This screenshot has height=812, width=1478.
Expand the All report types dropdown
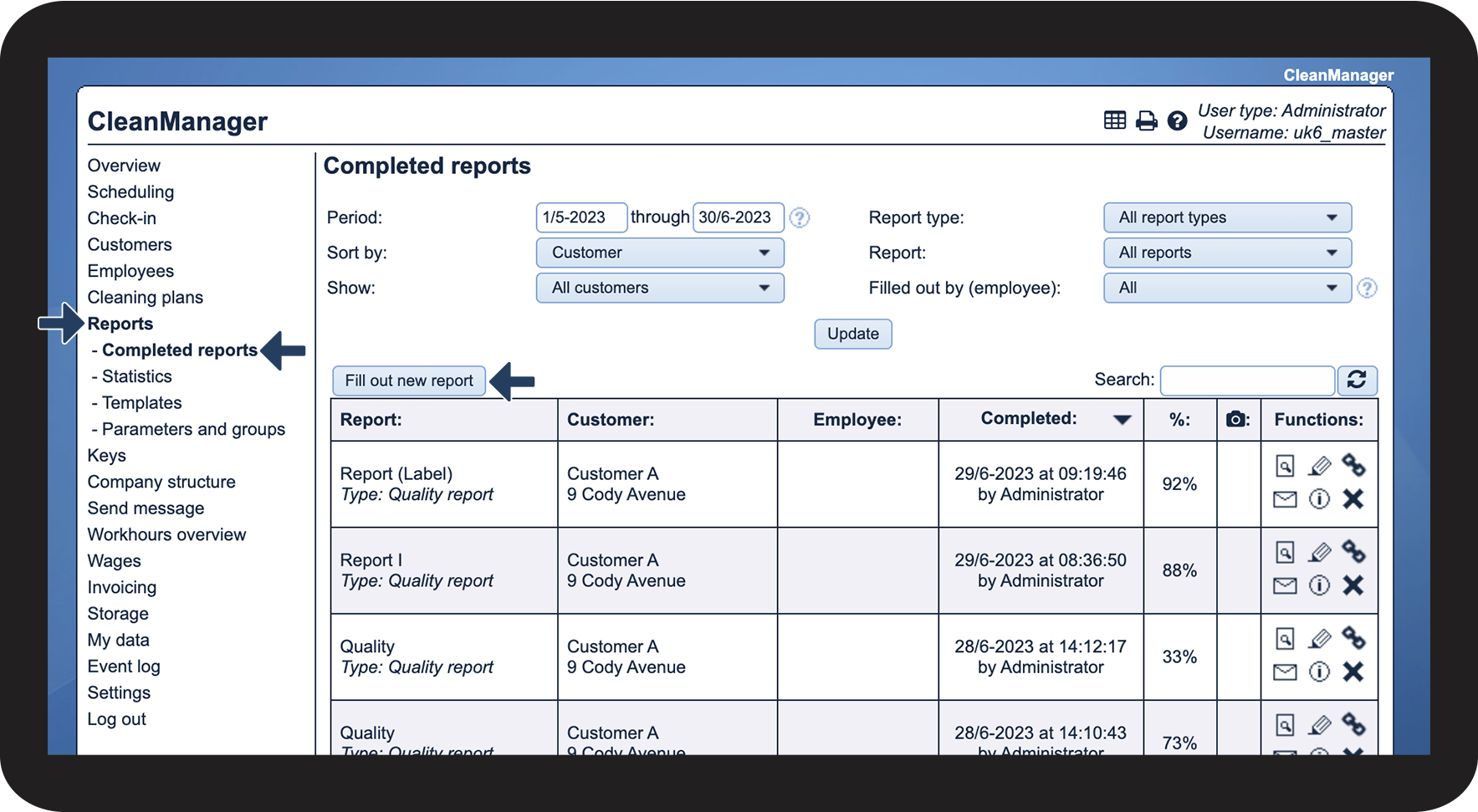(1226, 217)
